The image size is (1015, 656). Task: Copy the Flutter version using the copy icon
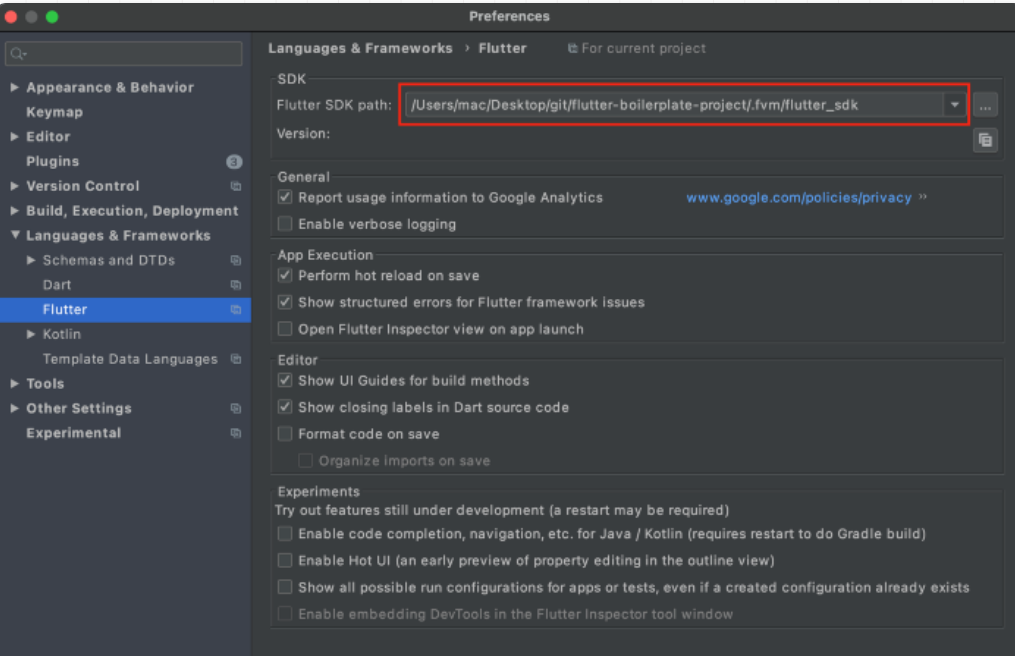(x=984, y=140)
